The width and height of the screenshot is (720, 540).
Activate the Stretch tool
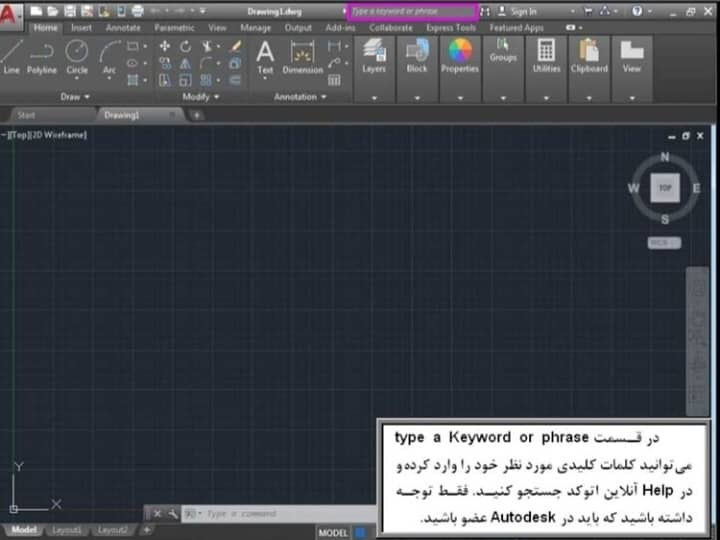coord(164,80)
